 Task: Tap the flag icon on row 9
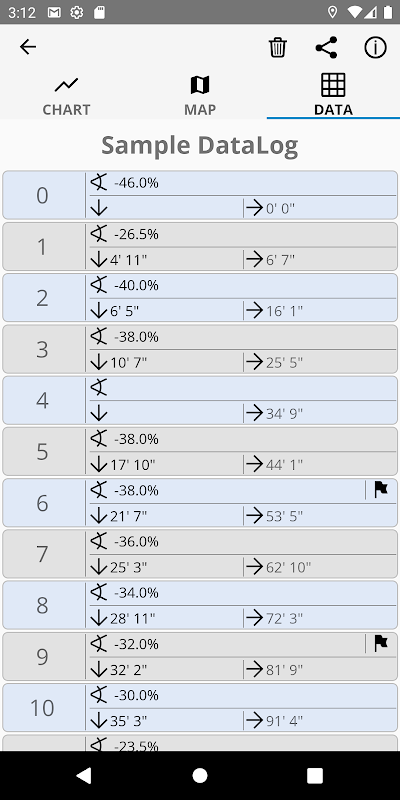(381, 643)
